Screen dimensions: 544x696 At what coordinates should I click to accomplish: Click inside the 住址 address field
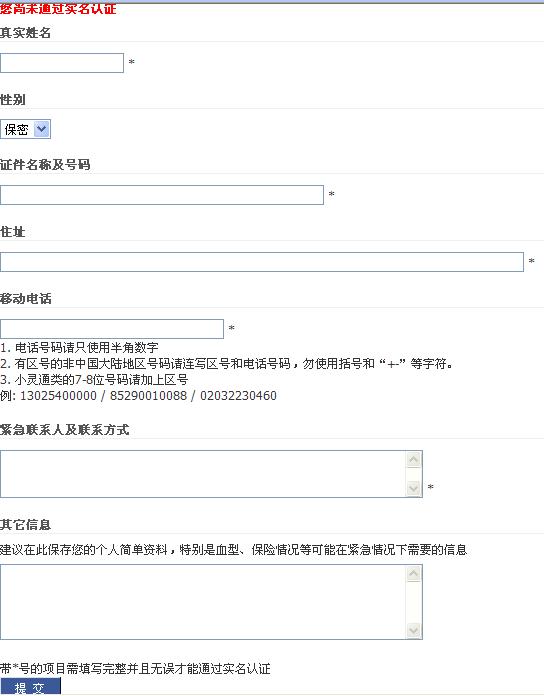(x=262, y=262)
